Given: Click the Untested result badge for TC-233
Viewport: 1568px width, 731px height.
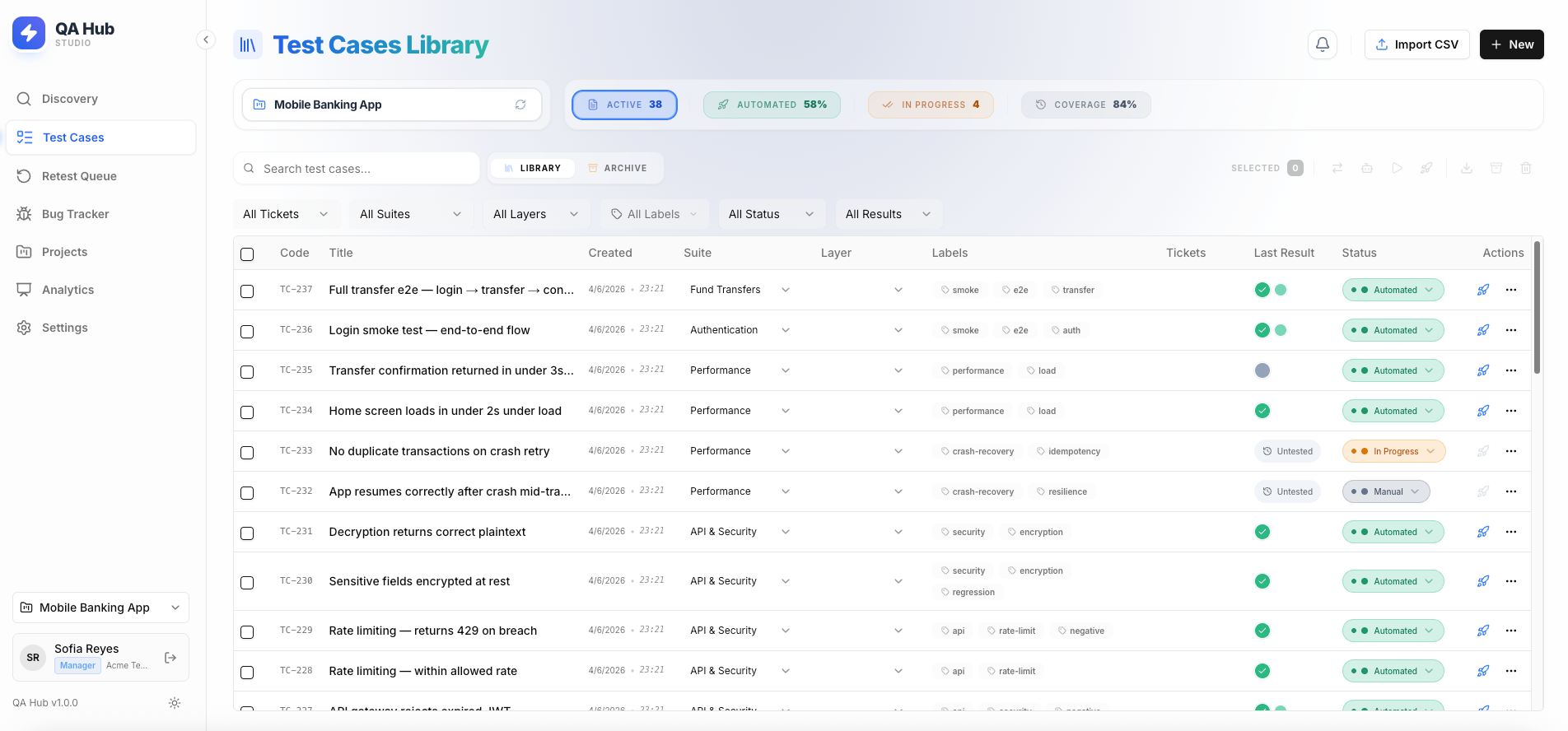Looking at the screenshot, I should (1288, 451).
